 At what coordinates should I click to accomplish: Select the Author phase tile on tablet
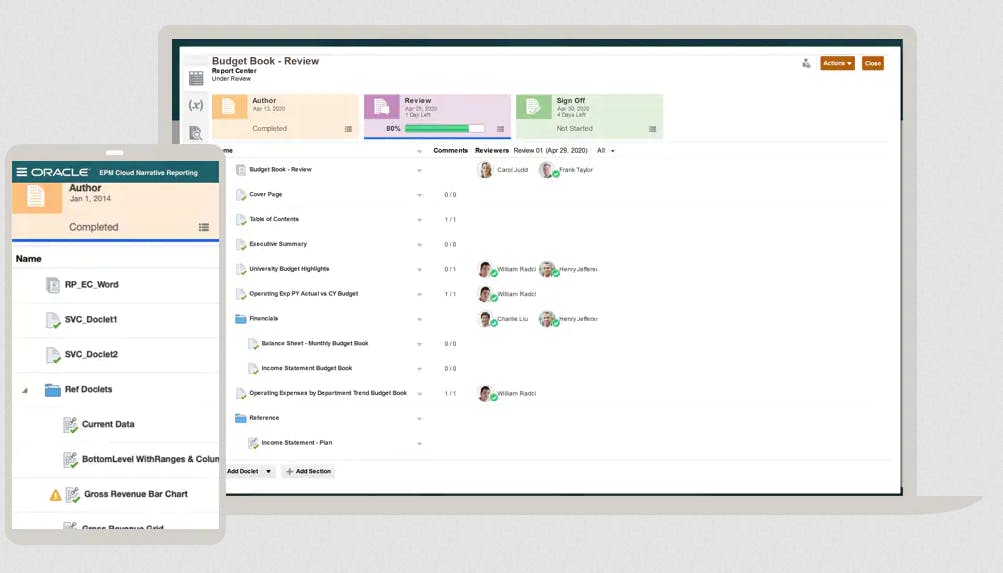click(x=115, y=211)
